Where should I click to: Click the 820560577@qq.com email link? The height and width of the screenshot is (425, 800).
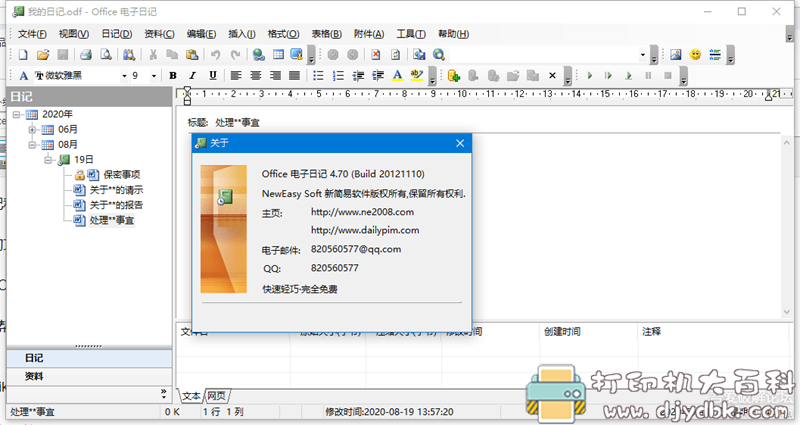(x=356, y=249)
